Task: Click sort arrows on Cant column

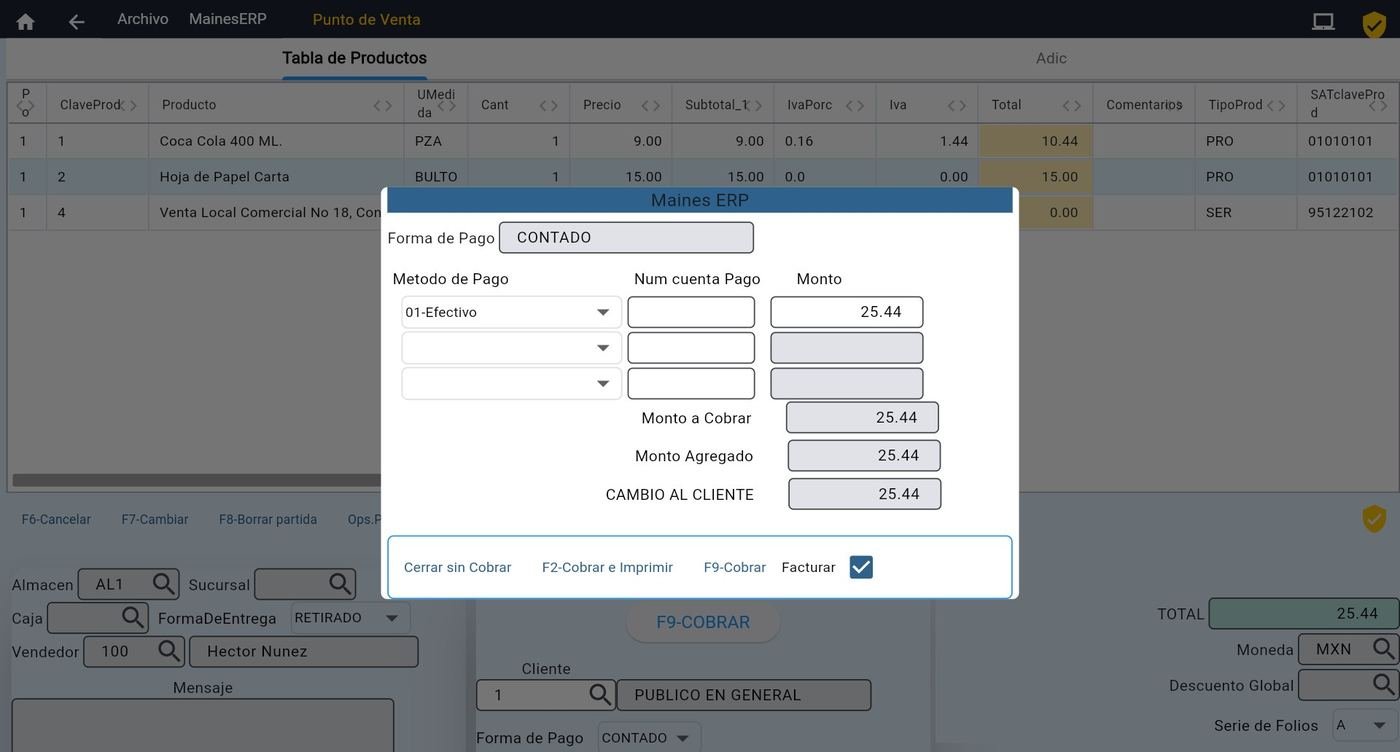Action: point(548,105)
